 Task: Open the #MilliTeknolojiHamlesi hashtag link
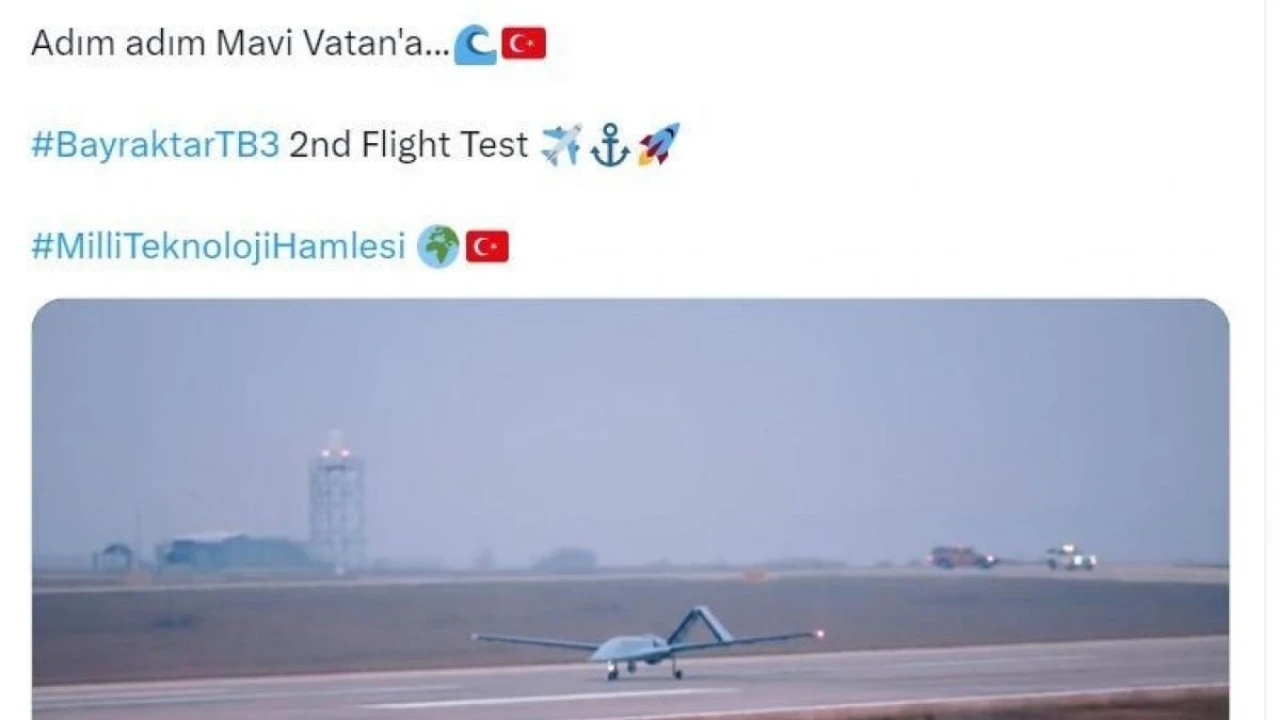point(218,246)
